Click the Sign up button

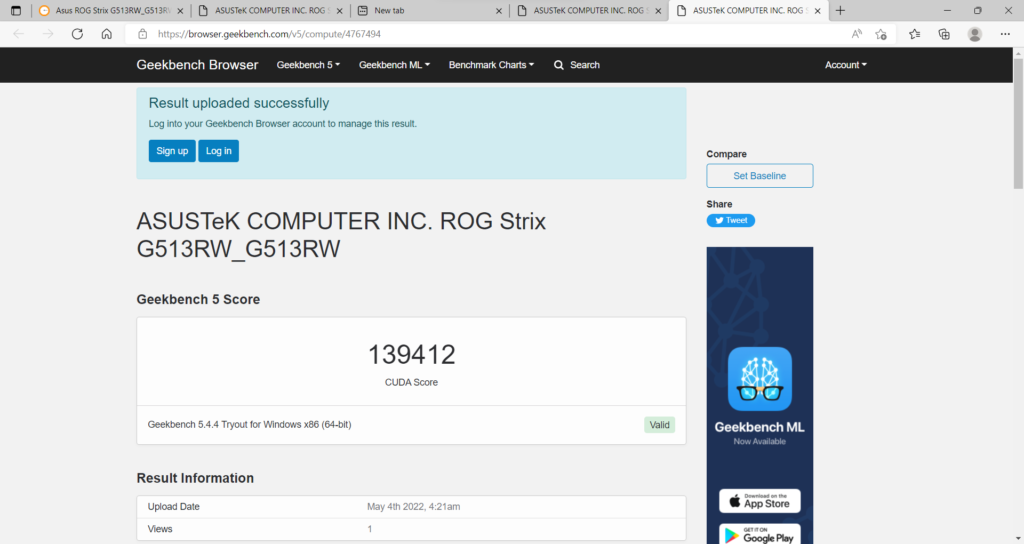tap(172, 151)
